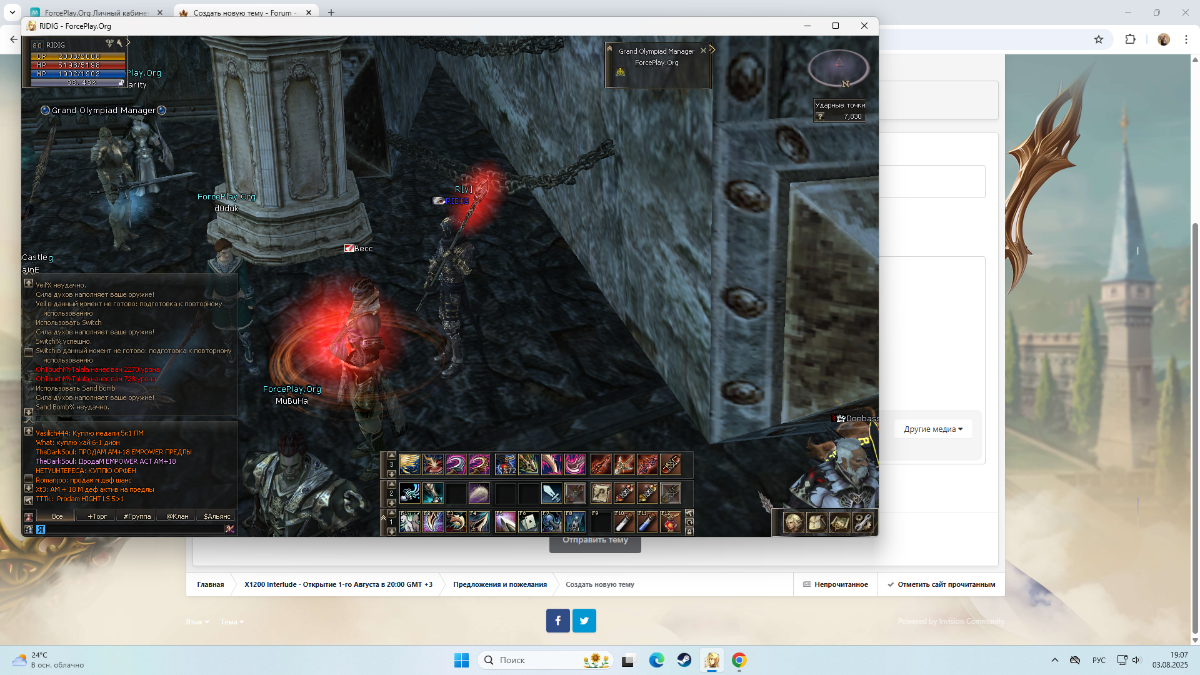Viewport: 1200px width, 675px height.
Task: Open Предложения и пожелания breadcrumb link
Action: point(500,584)
